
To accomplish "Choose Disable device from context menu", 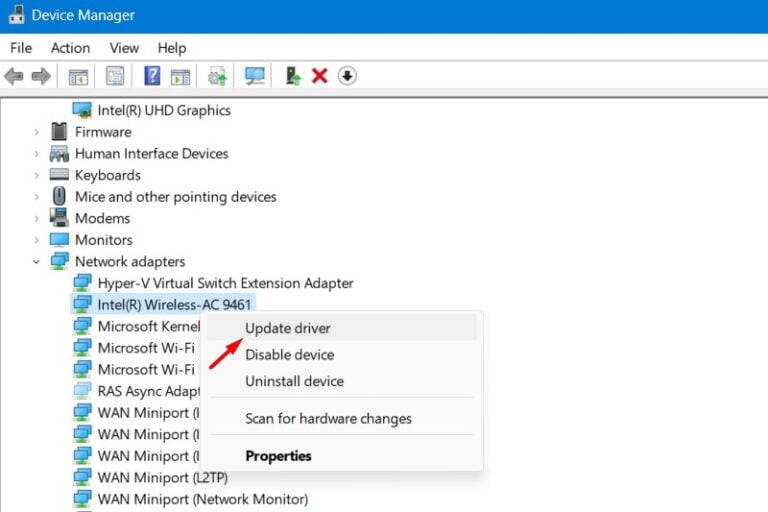I will (341, 354).
